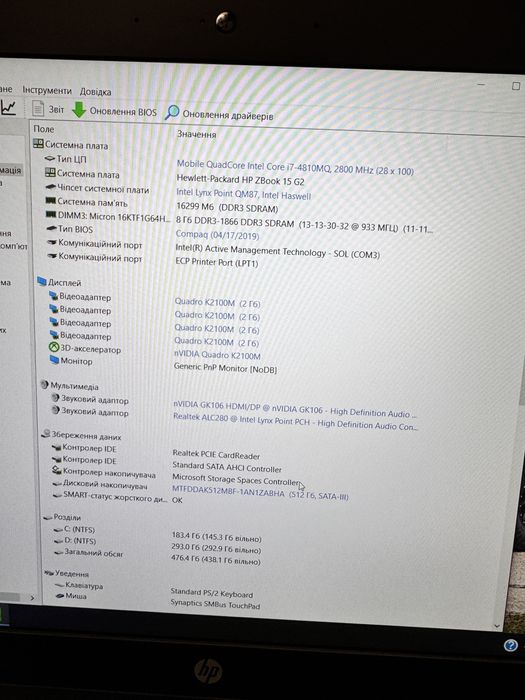Click the 16299 МБ (DDR3 SDRAM) value

click(227, 208)
